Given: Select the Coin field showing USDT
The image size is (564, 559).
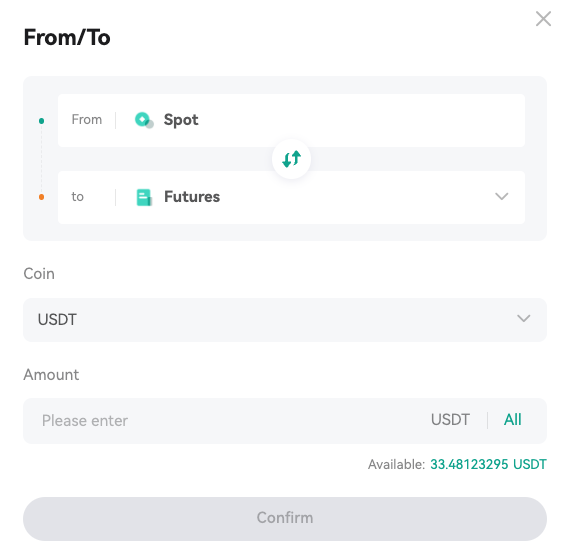Looking at the screenshot, I should (285, 320).
